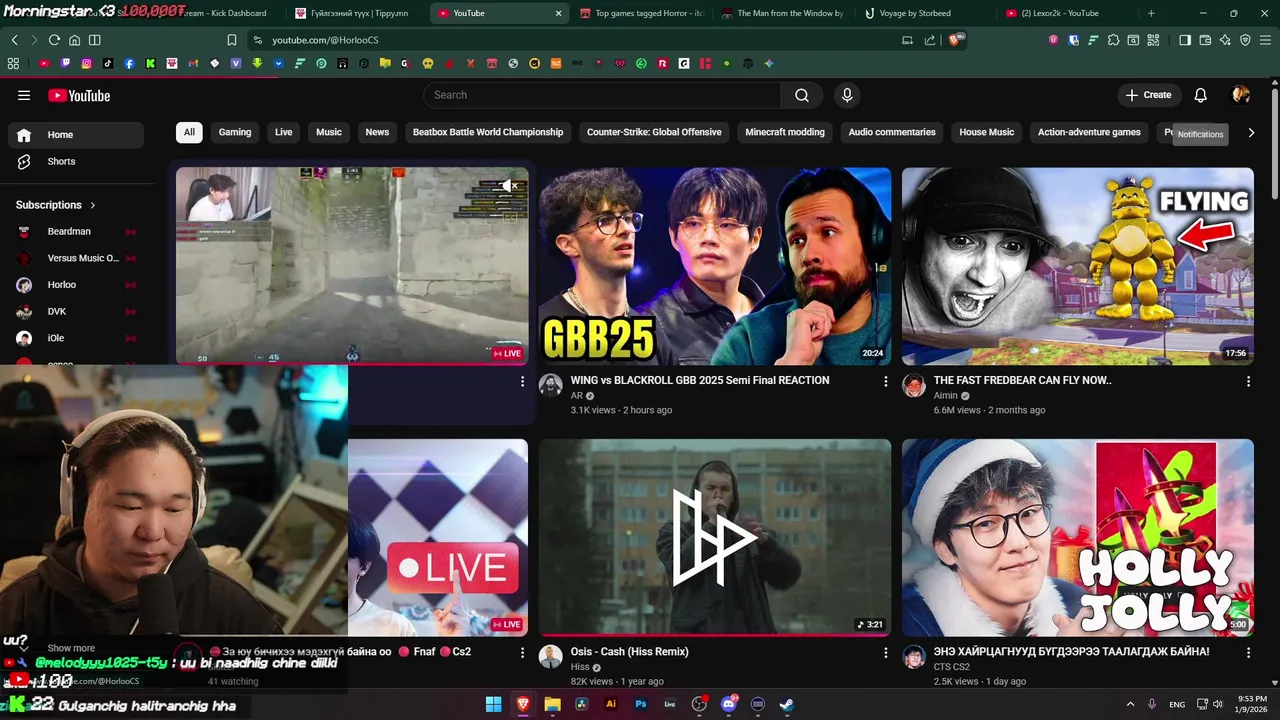Open Shorts in the sidebar
The height and width of the screenshot is (720, 1280).
pos(76,162)
